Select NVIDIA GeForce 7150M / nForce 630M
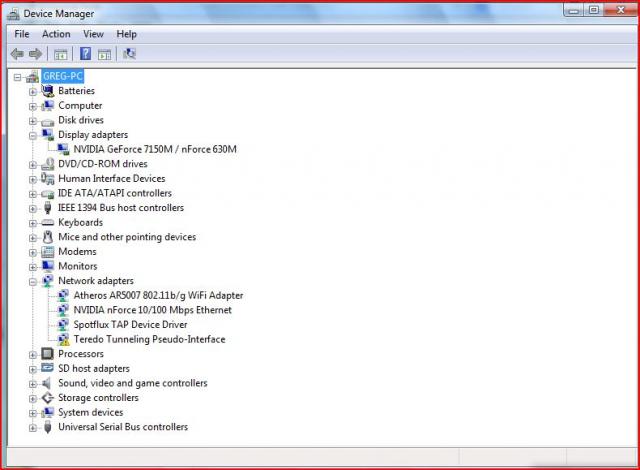This screenshot has height=470, width=640. pyautogui.click(x=155, y=150)
